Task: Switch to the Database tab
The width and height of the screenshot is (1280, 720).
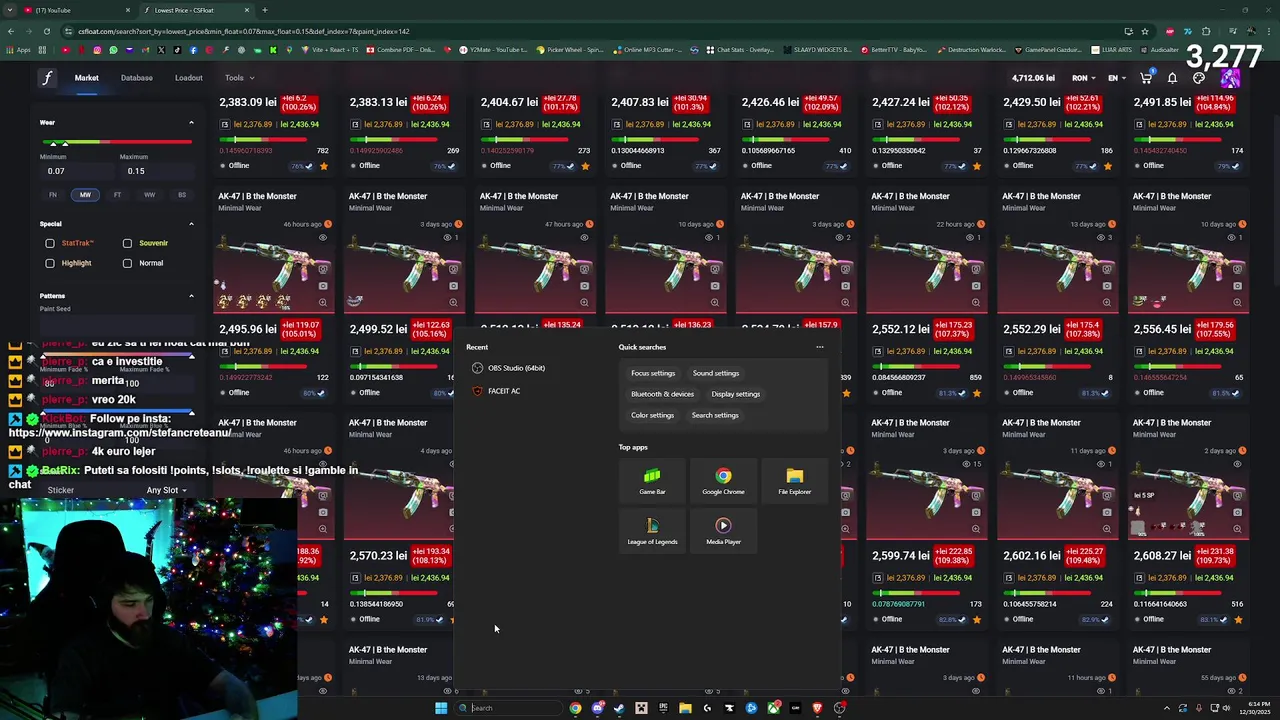Action: 137,78
